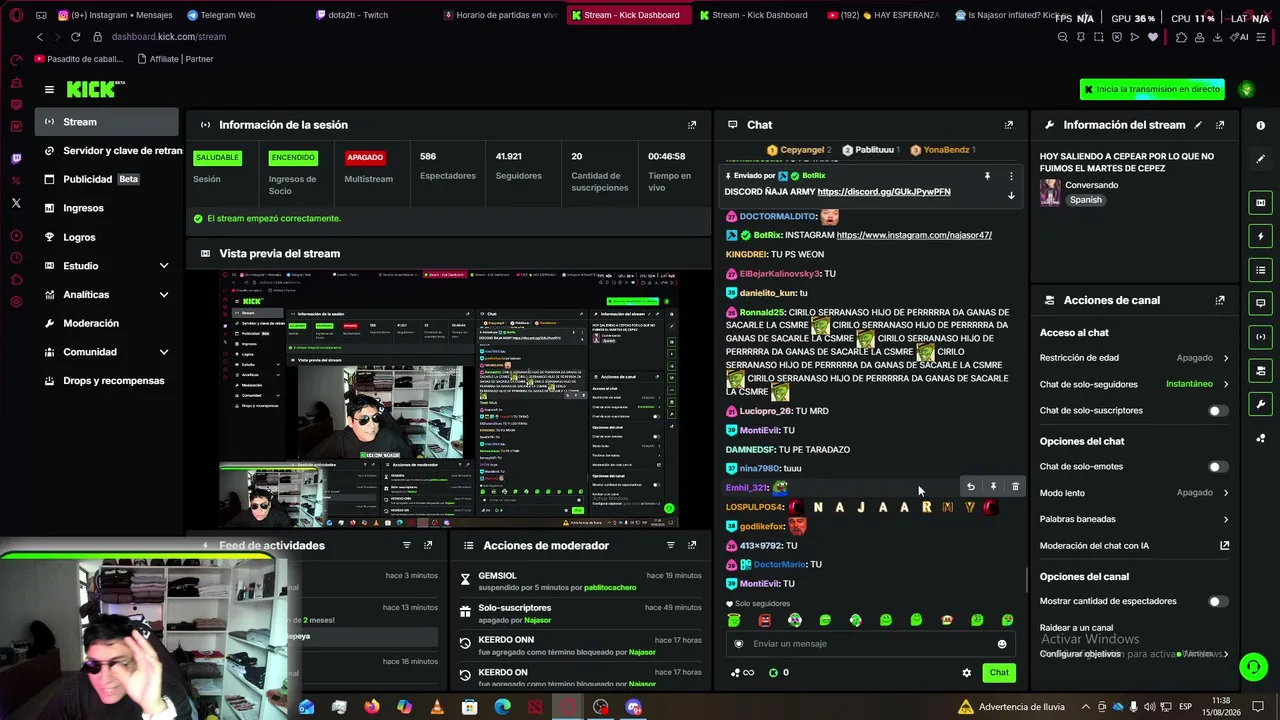Image resolution: width=1280 pixels, height=720 pixels.
Task: Click the Spanish language tag
Action: pyautogui.click(x=1085, y=200)
